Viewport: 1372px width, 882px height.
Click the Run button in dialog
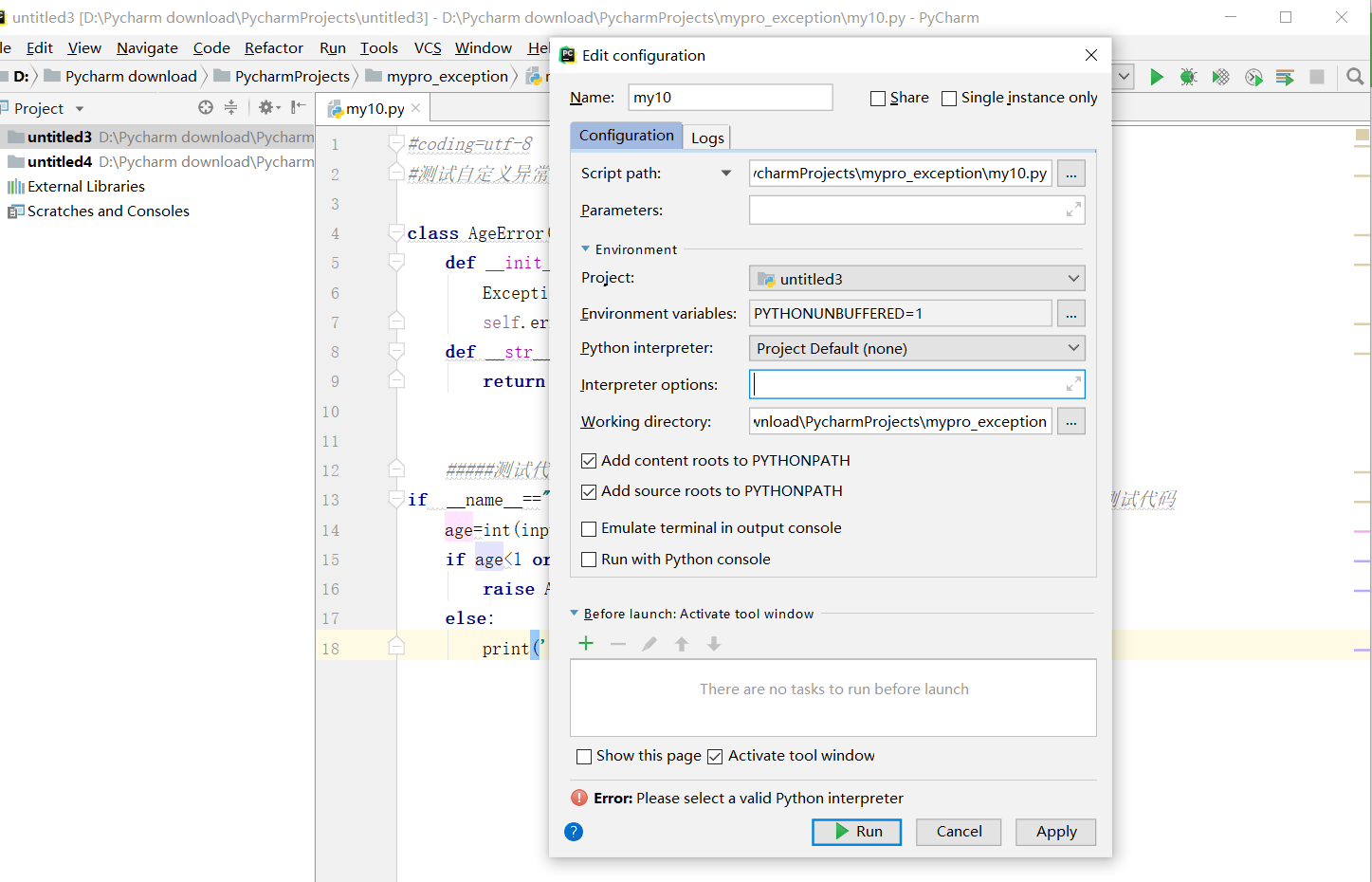click(857, 832)
